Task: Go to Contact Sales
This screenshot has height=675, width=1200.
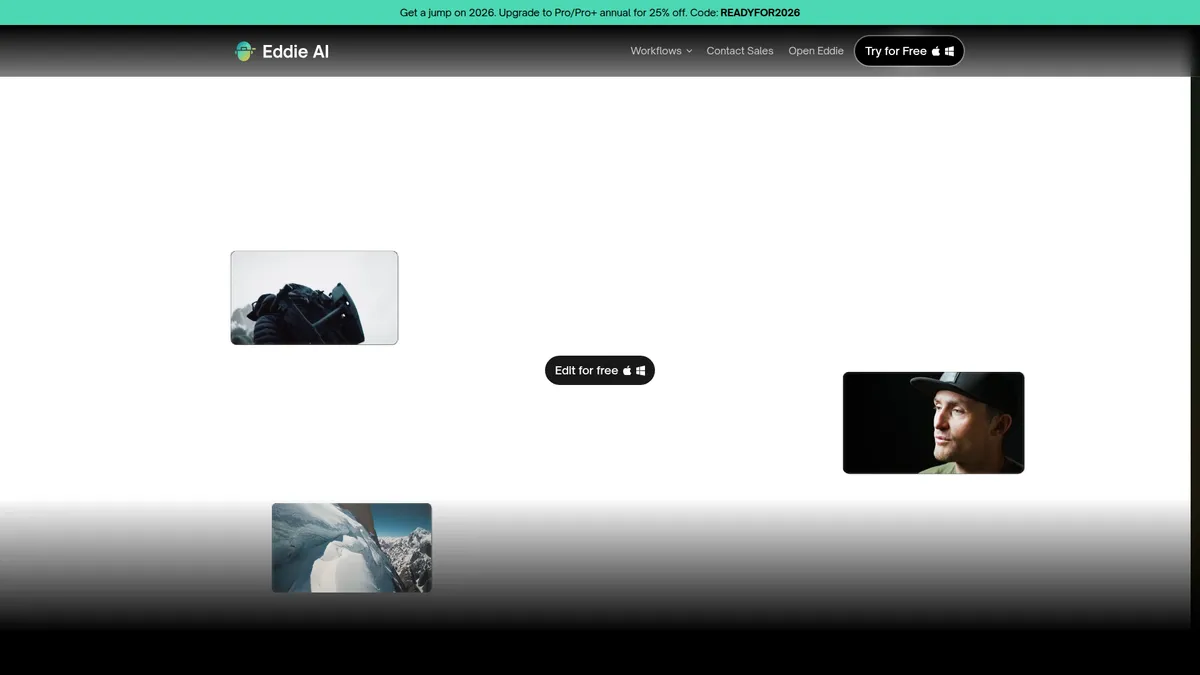Action: click(739, 51)
